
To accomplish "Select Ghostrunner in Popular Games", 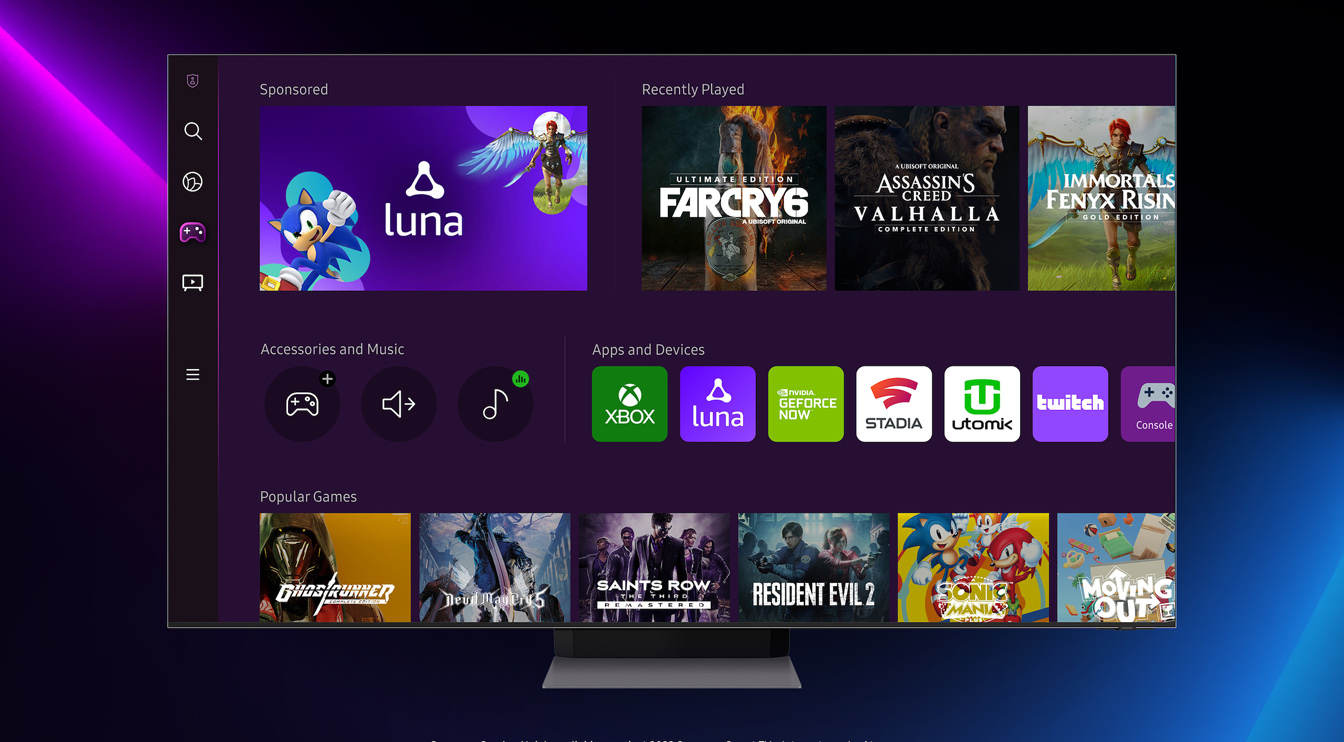I will 335,568.
